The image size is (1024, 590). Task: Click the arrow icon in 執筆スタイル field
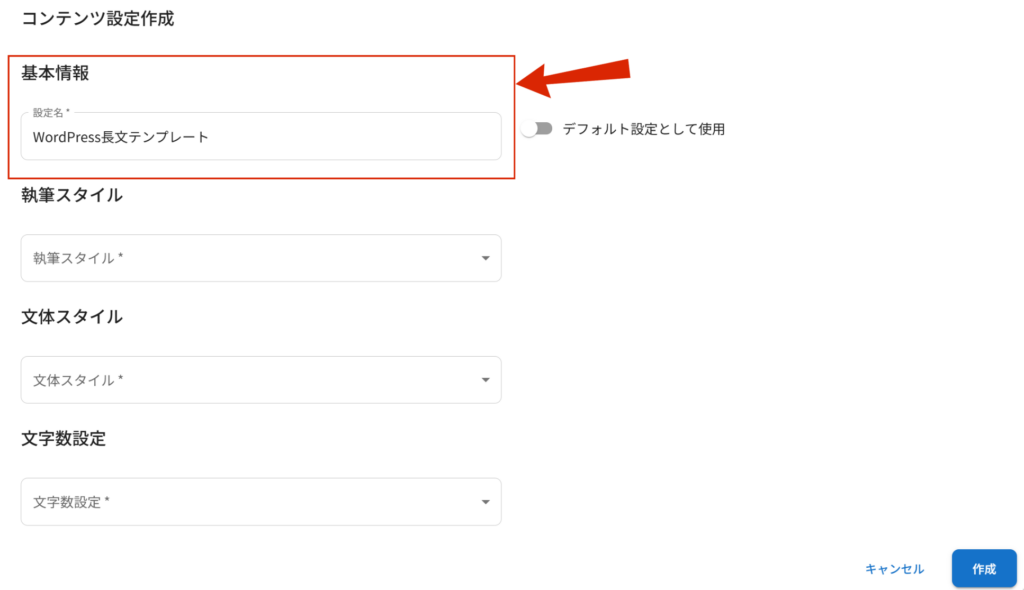485,258
